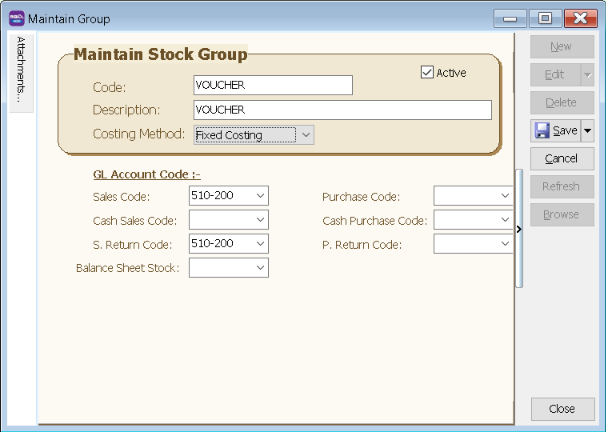Viewport: 606px width, 432px height.
Task: Click into the Code text field
Action: (x=272, y=86)
